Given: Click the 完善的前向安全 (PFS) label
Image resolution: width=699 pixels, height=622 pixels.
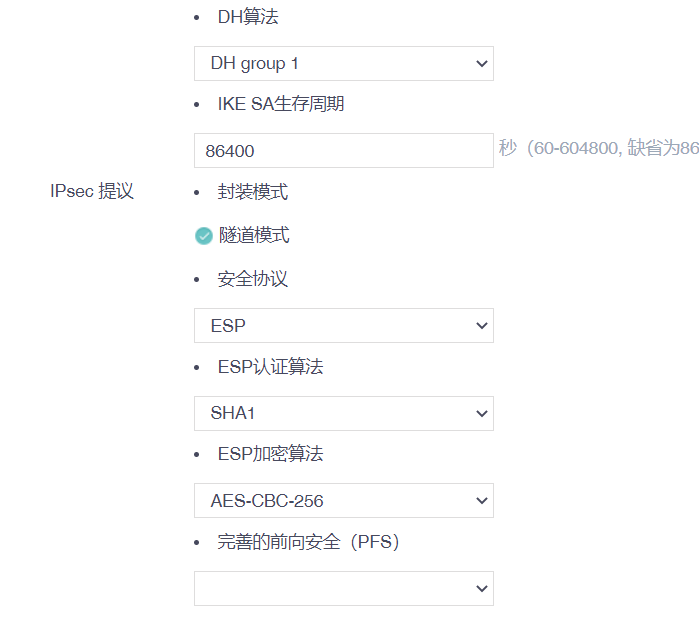Looking at the screenshot, I should point(308,543).
